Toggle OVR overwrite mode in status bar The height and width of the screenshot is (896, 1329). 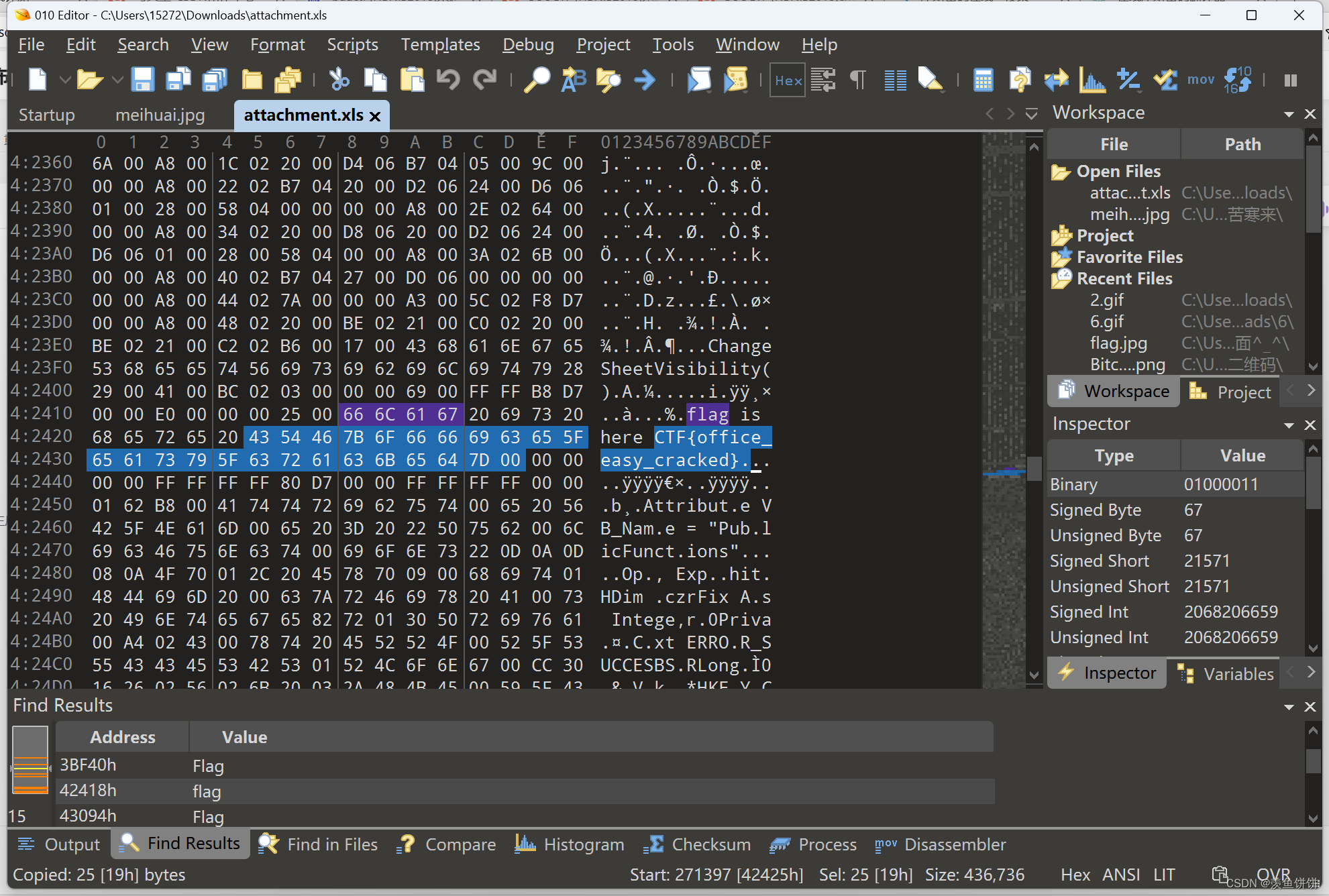click(1273, 875)
